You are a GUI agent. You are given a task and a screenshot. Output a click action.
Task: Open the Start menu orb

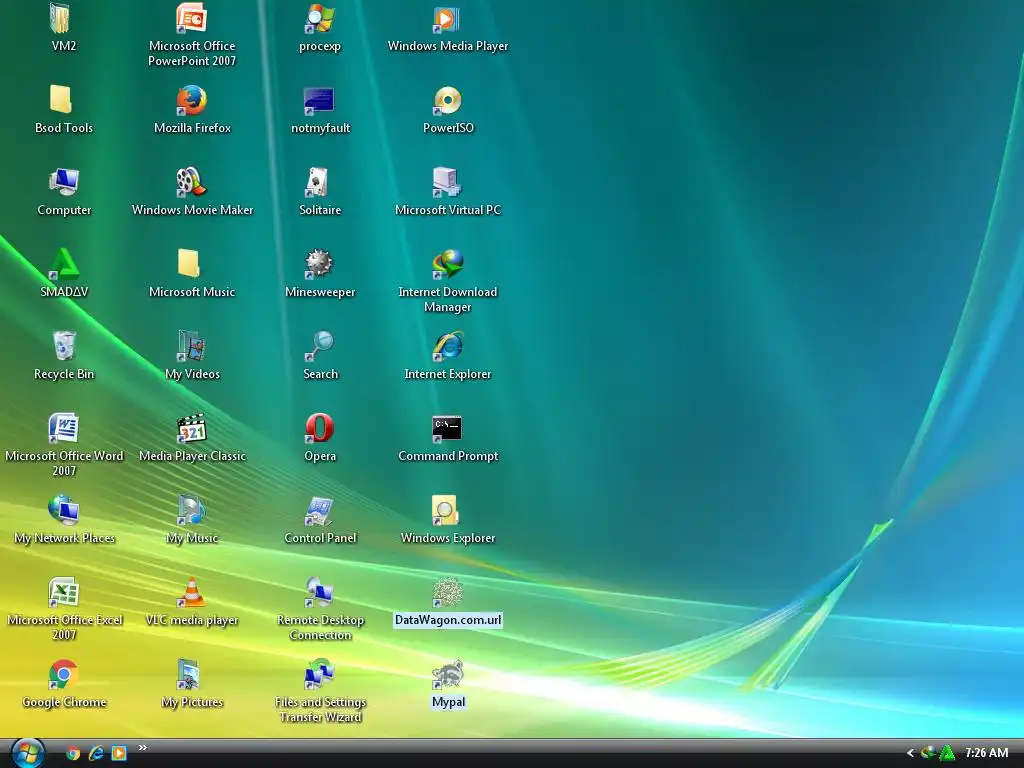pos(27,753)
